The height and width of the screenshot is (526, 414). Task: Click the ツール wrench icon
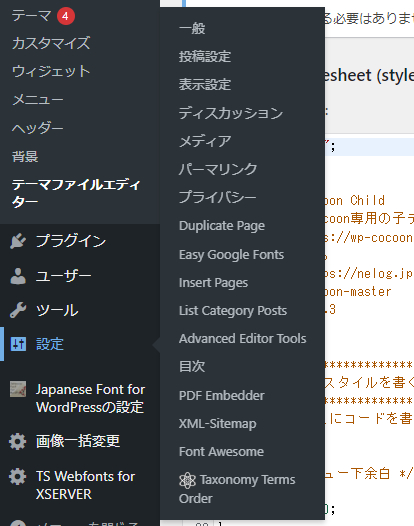click(18, 310)
